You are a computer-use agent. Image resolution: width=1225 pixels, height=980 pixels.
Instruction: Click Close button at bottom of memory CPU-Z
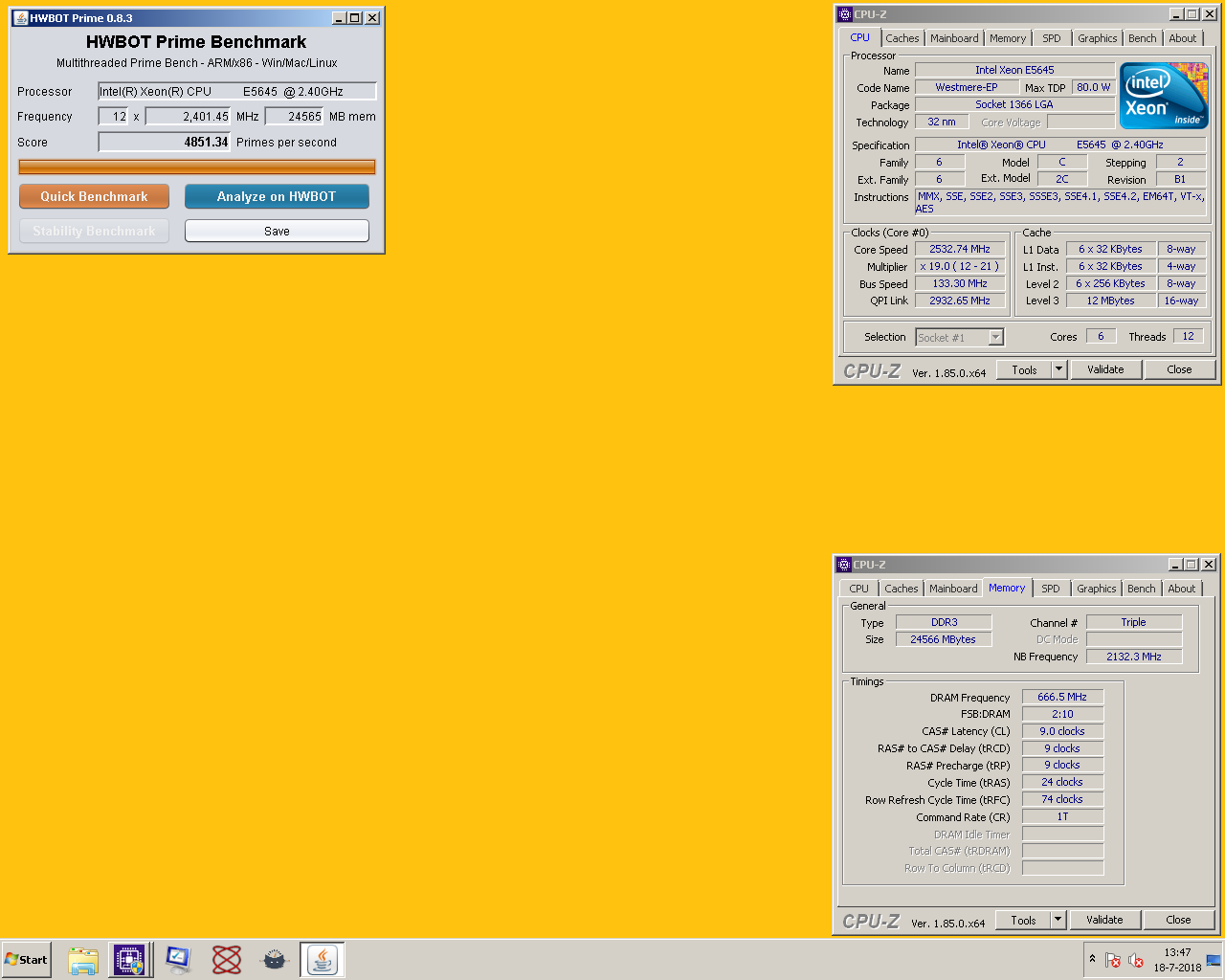[1178, 920]
